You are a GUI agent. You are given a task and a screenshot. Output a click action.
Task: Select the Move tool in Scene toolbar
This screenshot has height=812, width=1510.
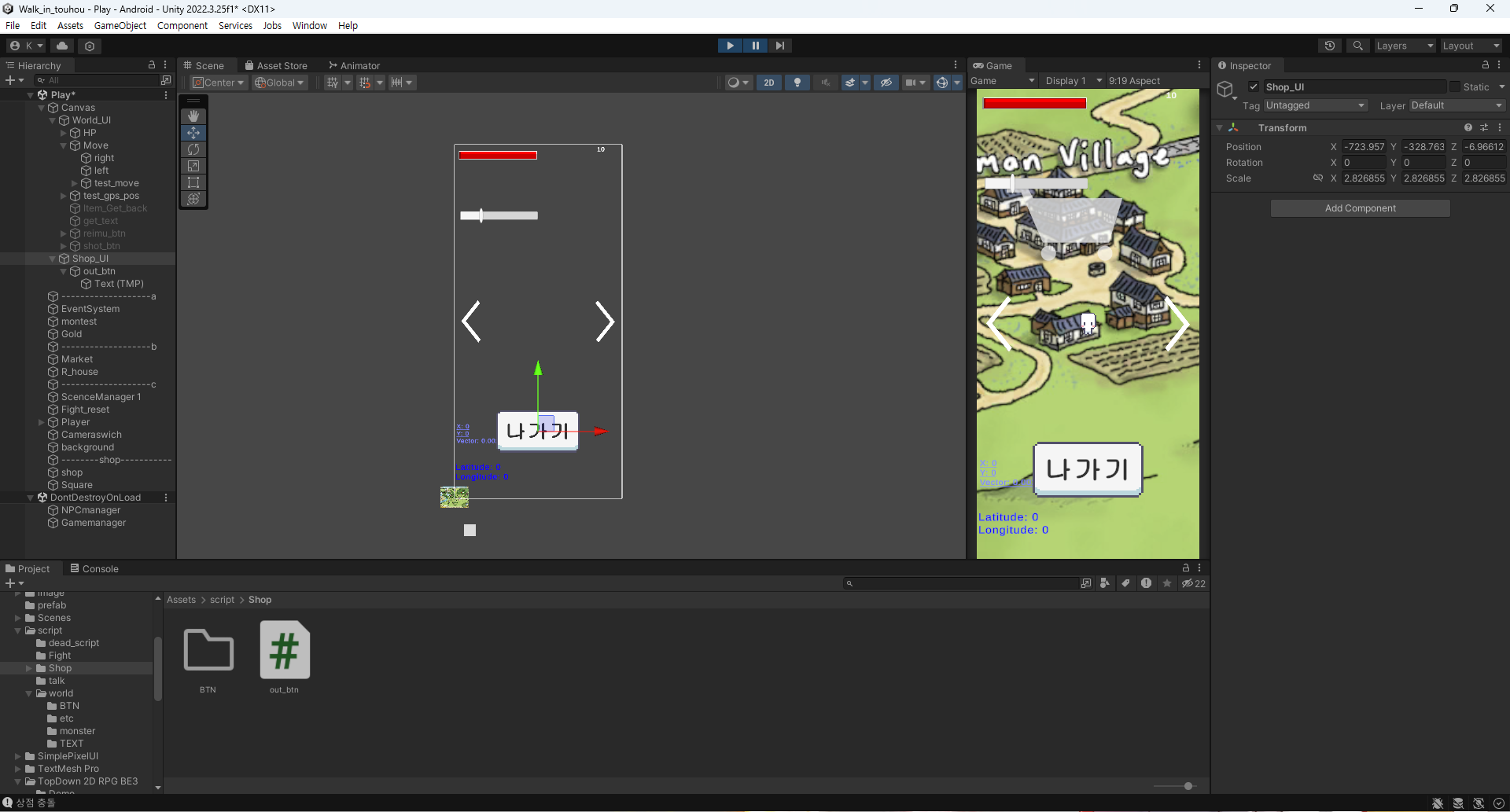click(x=193, y=133)
